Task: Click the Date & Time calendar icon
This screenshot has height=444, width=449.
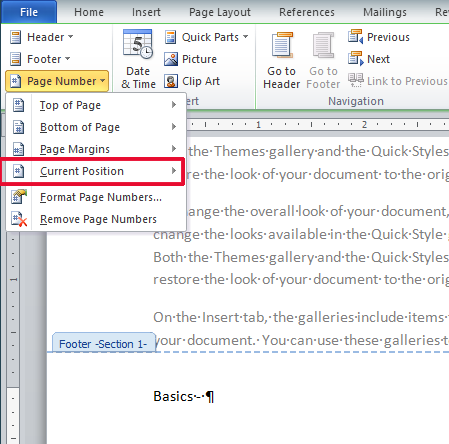Action: (x=138, y=44)
